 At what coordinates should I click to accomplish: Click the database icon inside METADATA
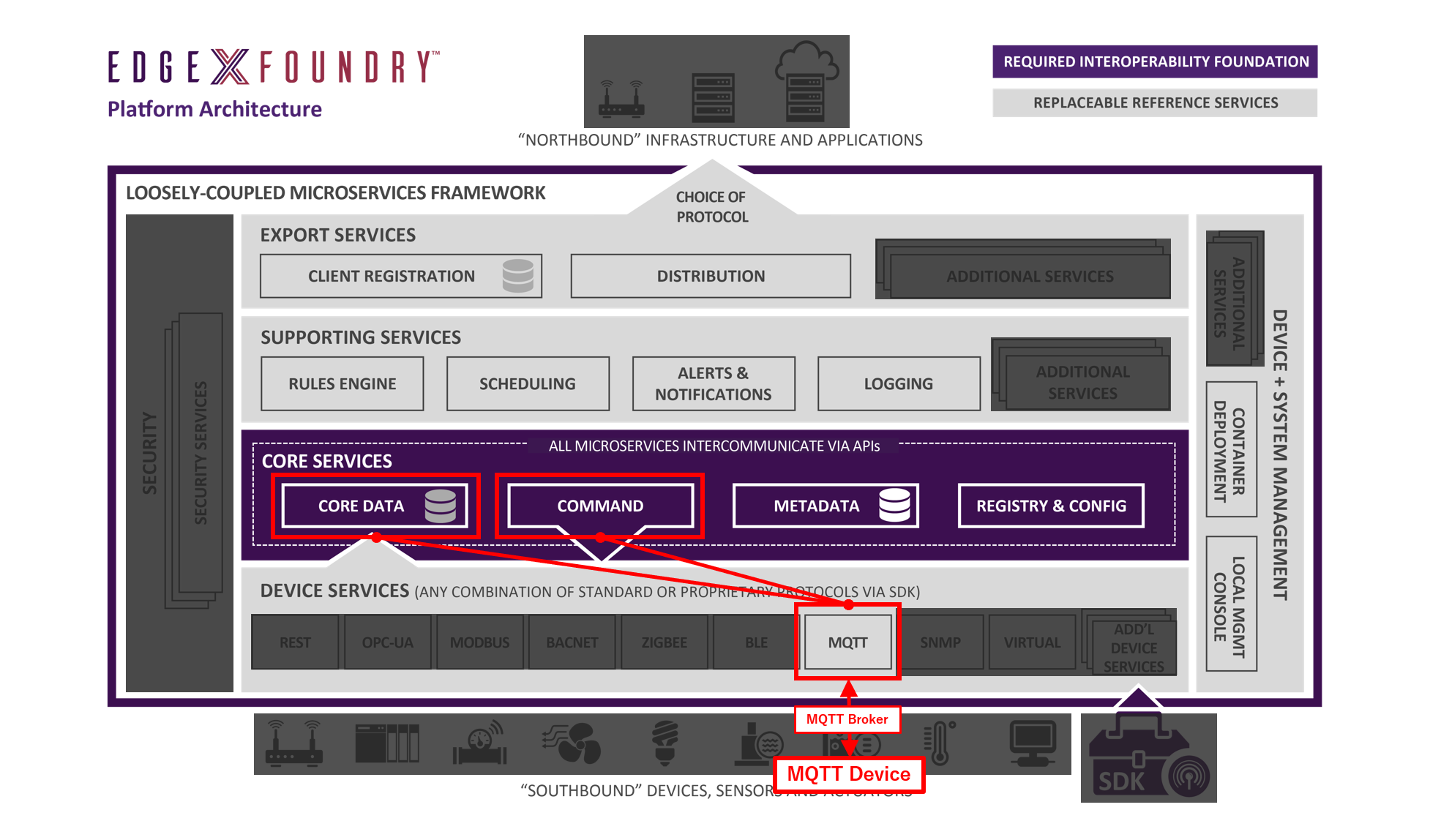896,505
